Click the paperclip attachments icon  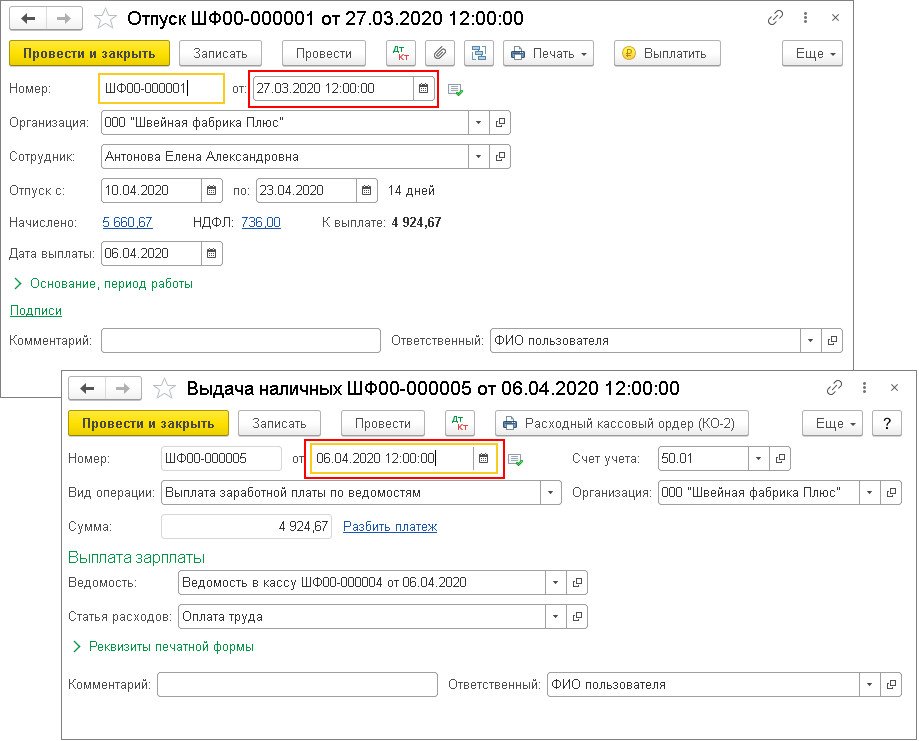coord(440,54)
